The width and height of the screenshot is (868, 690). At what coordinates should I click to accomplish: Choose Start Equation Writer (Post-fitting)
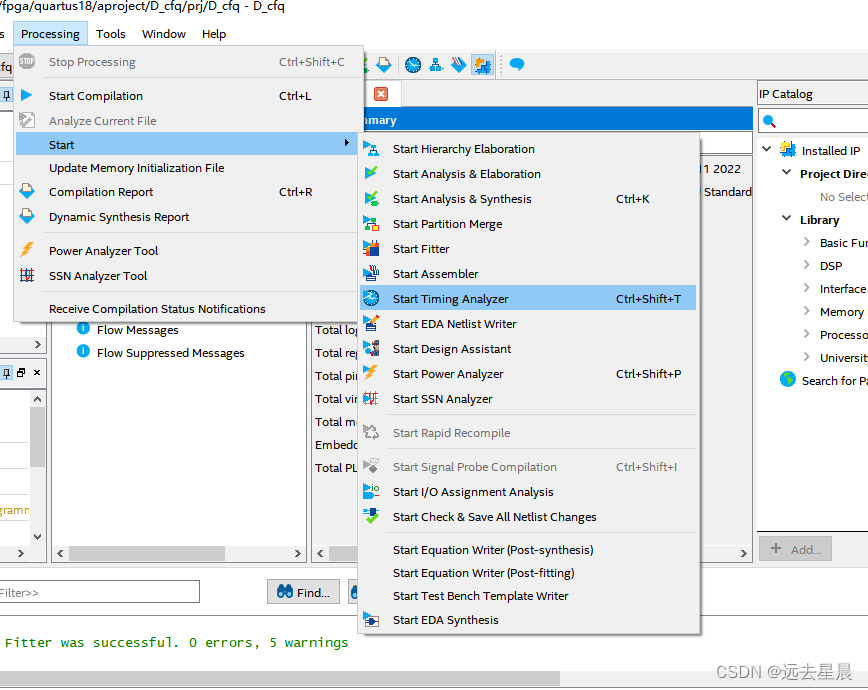[x=529, y=573]
